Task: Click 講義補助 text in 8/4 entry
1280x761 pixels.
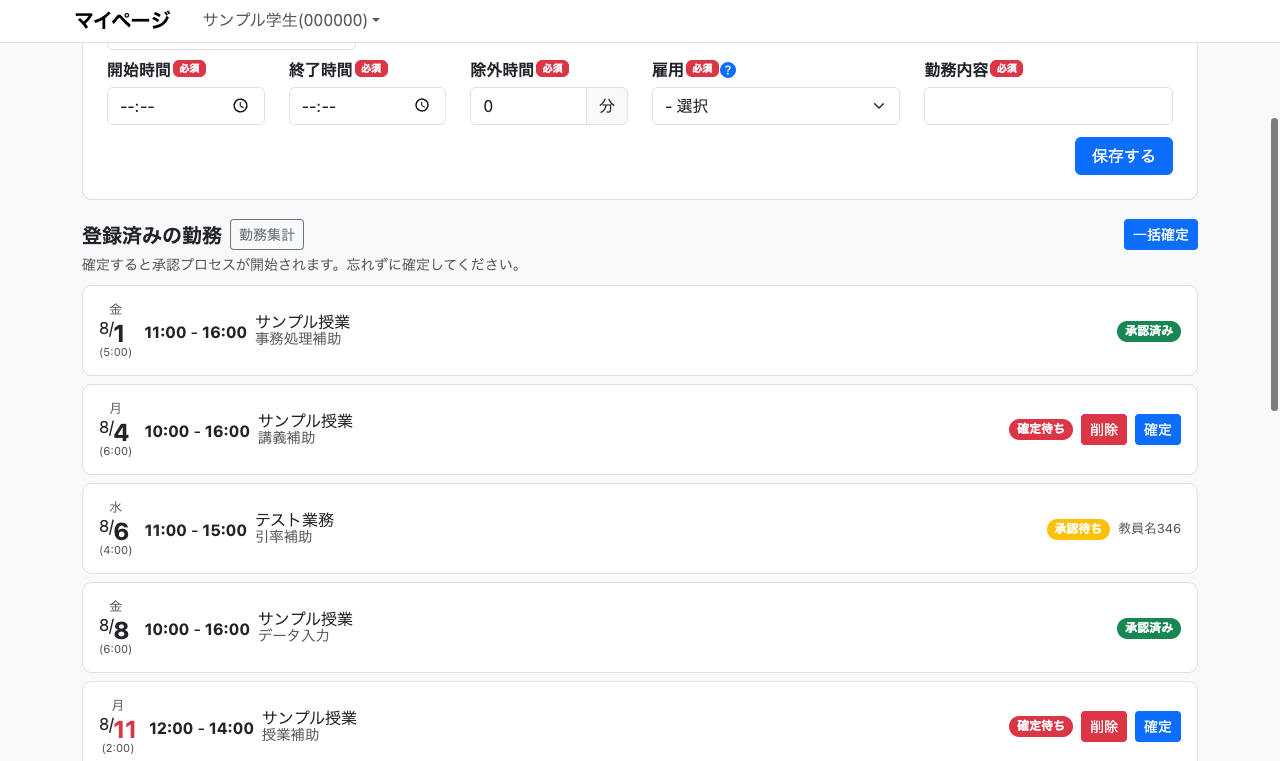Action: click(x=286, y=438)
